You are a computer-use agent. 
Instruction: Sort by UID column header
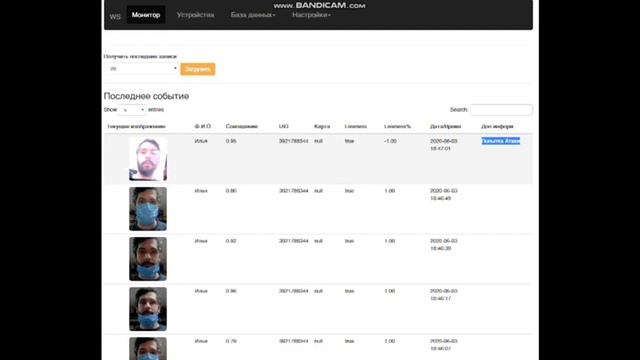(x=283, y=127)
